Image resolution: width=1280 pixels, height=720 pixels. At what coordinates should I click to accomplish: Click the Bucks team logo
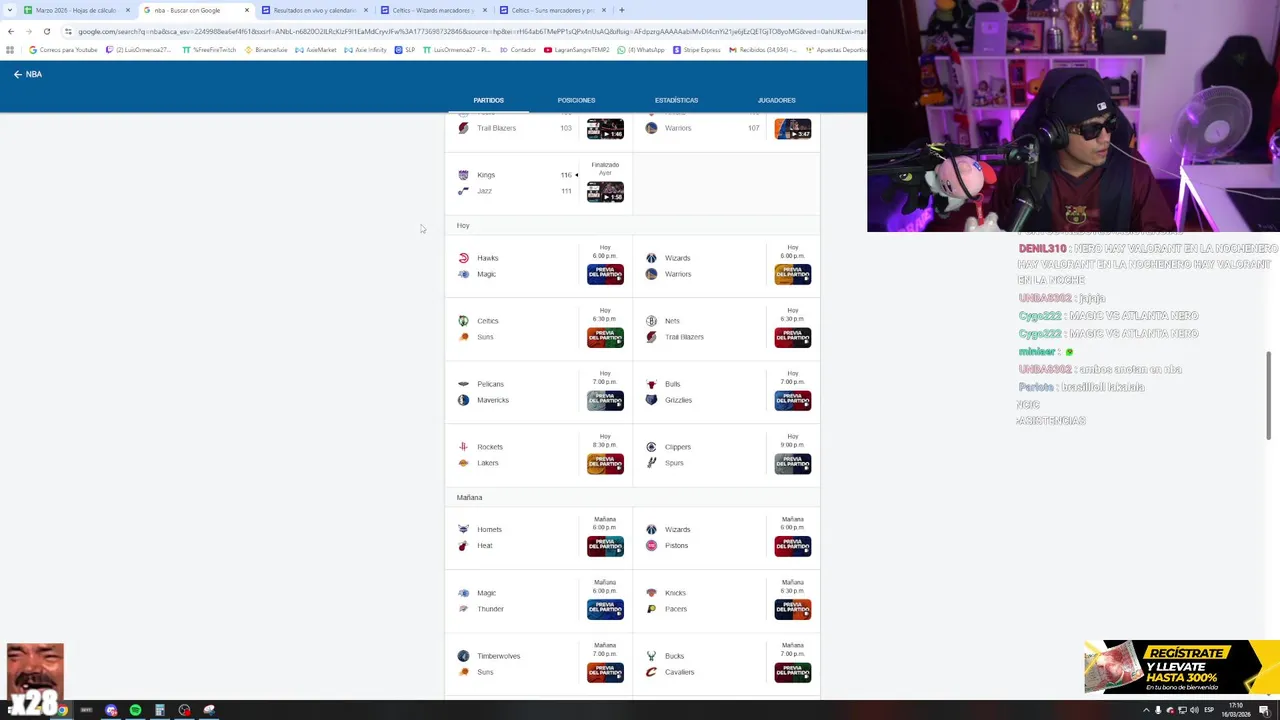coord(651,656)
